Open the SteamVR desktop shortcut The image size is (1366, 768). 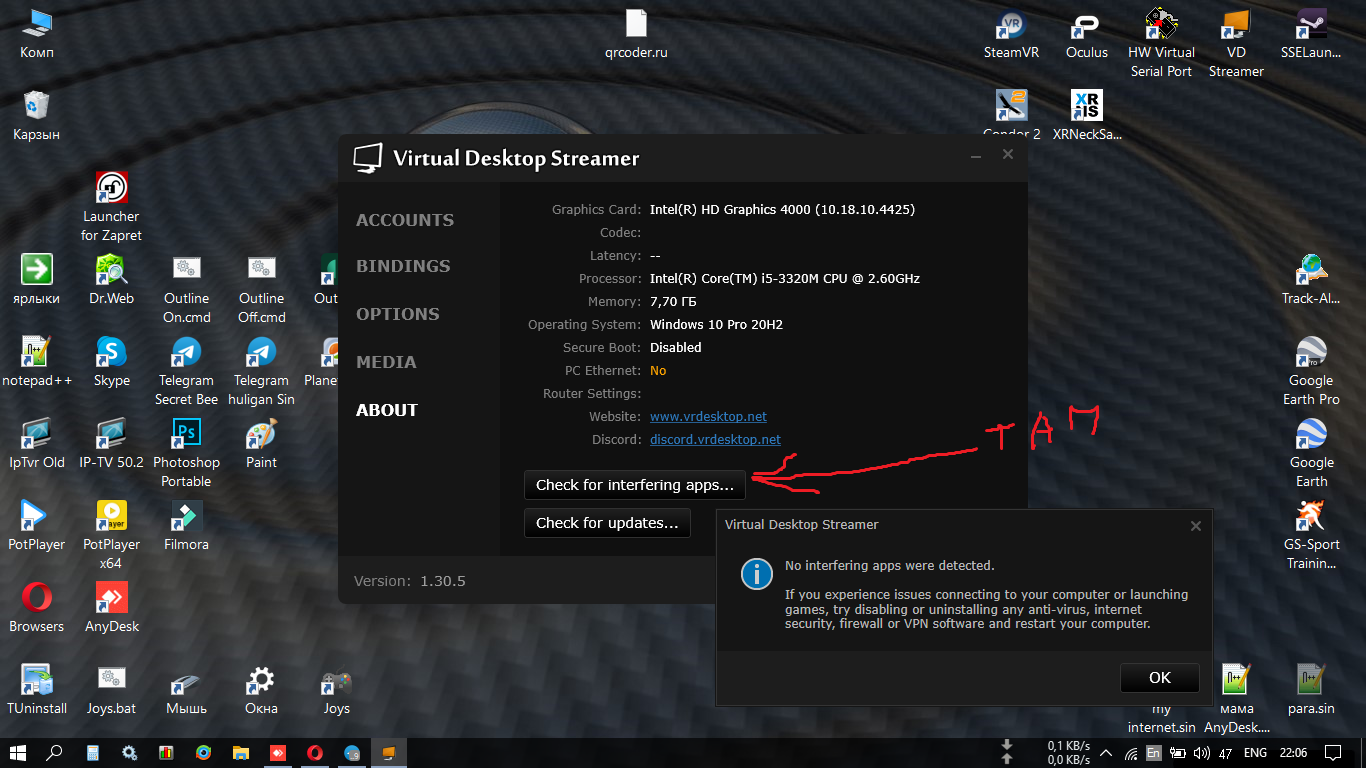coord(1011,27)
